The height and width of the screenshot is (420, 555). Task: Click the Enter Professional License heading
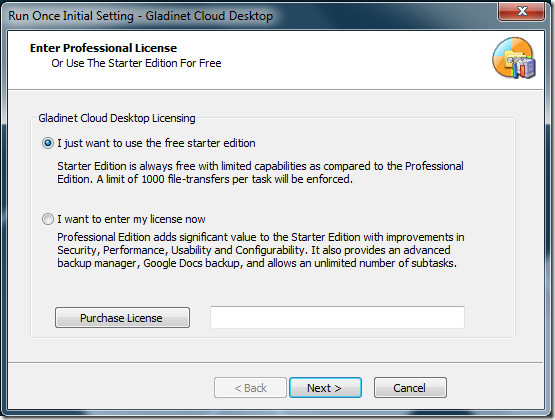point(103,48)
